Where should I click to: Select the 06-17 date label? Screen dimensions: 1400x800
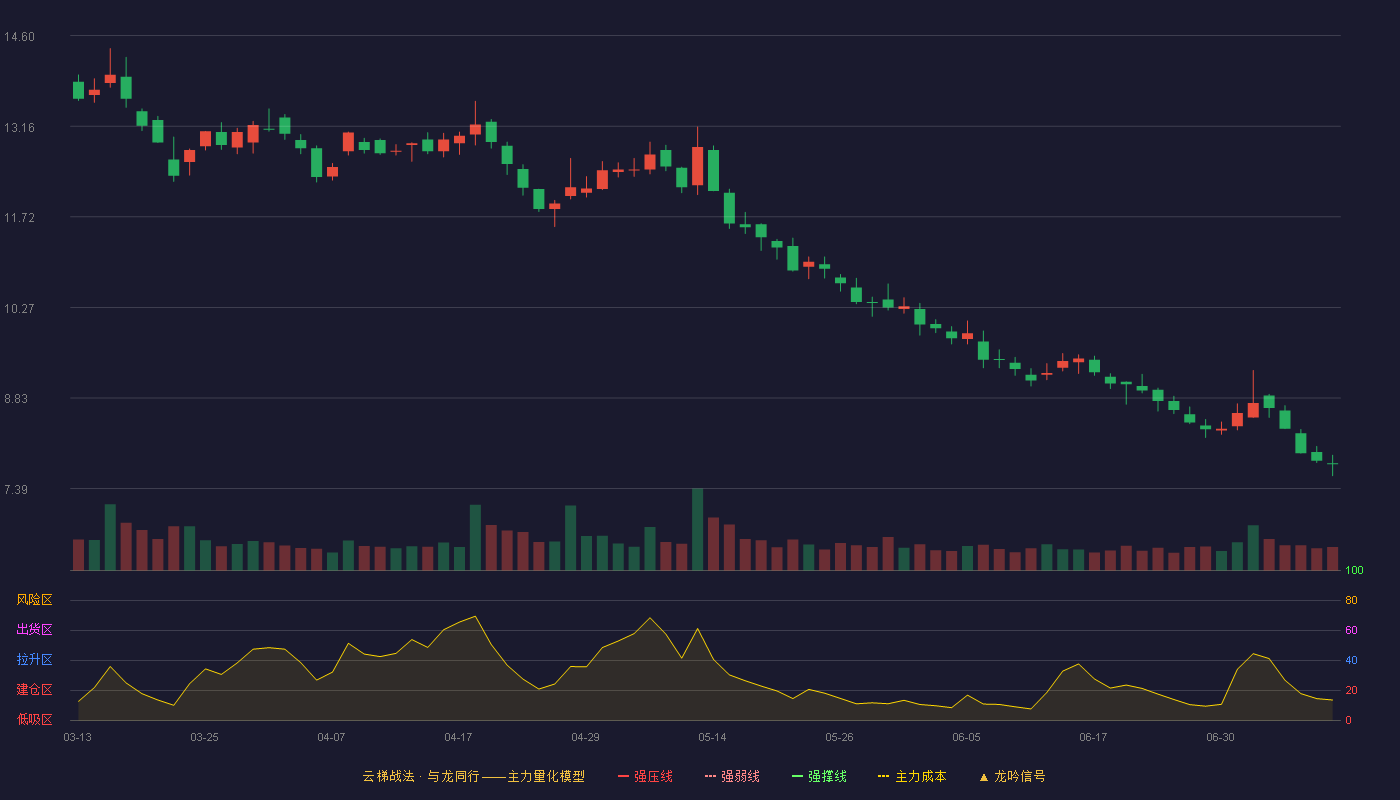click(1093, 737)
